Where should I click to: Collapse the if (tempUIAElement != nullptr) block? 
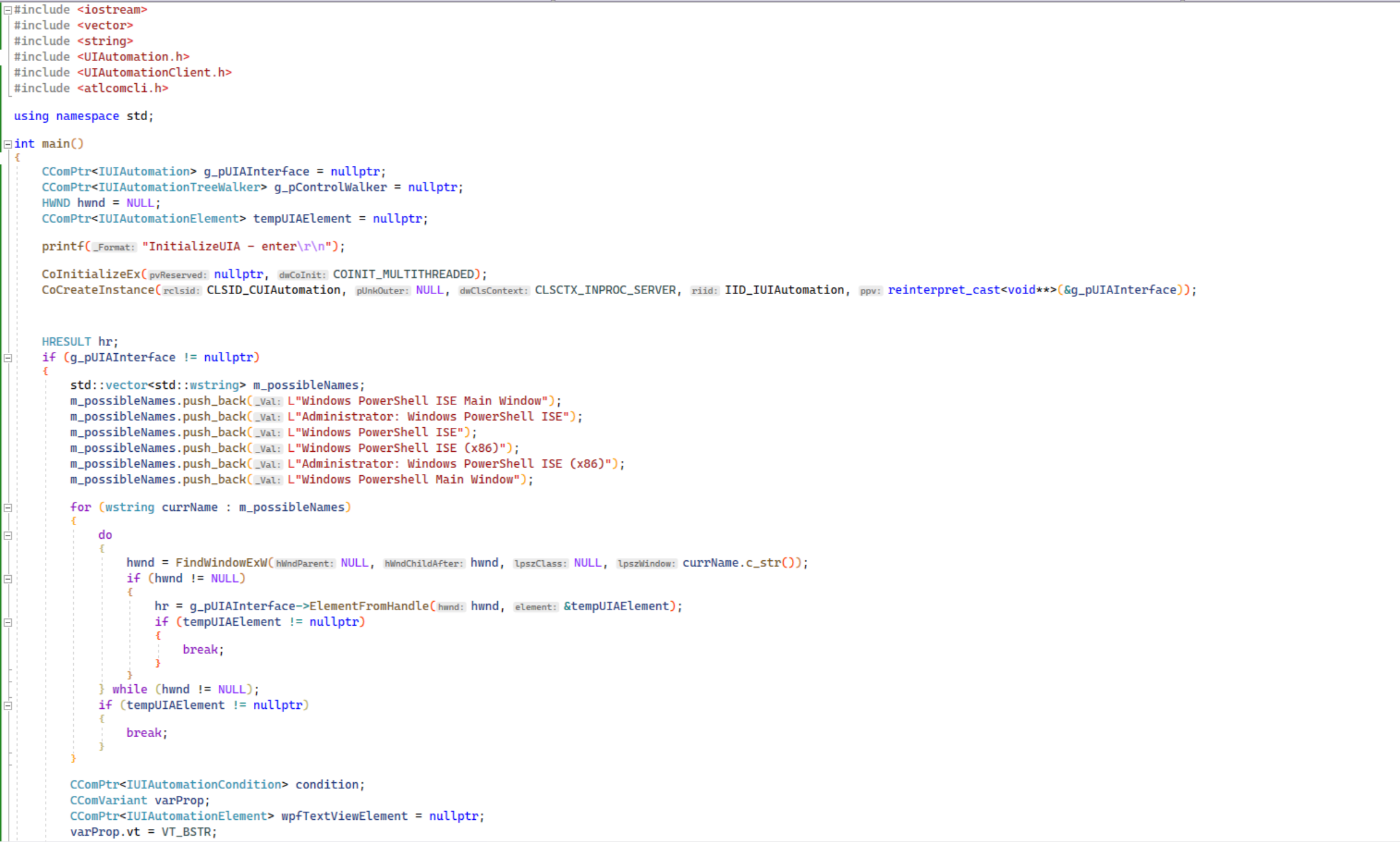pyautogui.click(x=7, y=622)
